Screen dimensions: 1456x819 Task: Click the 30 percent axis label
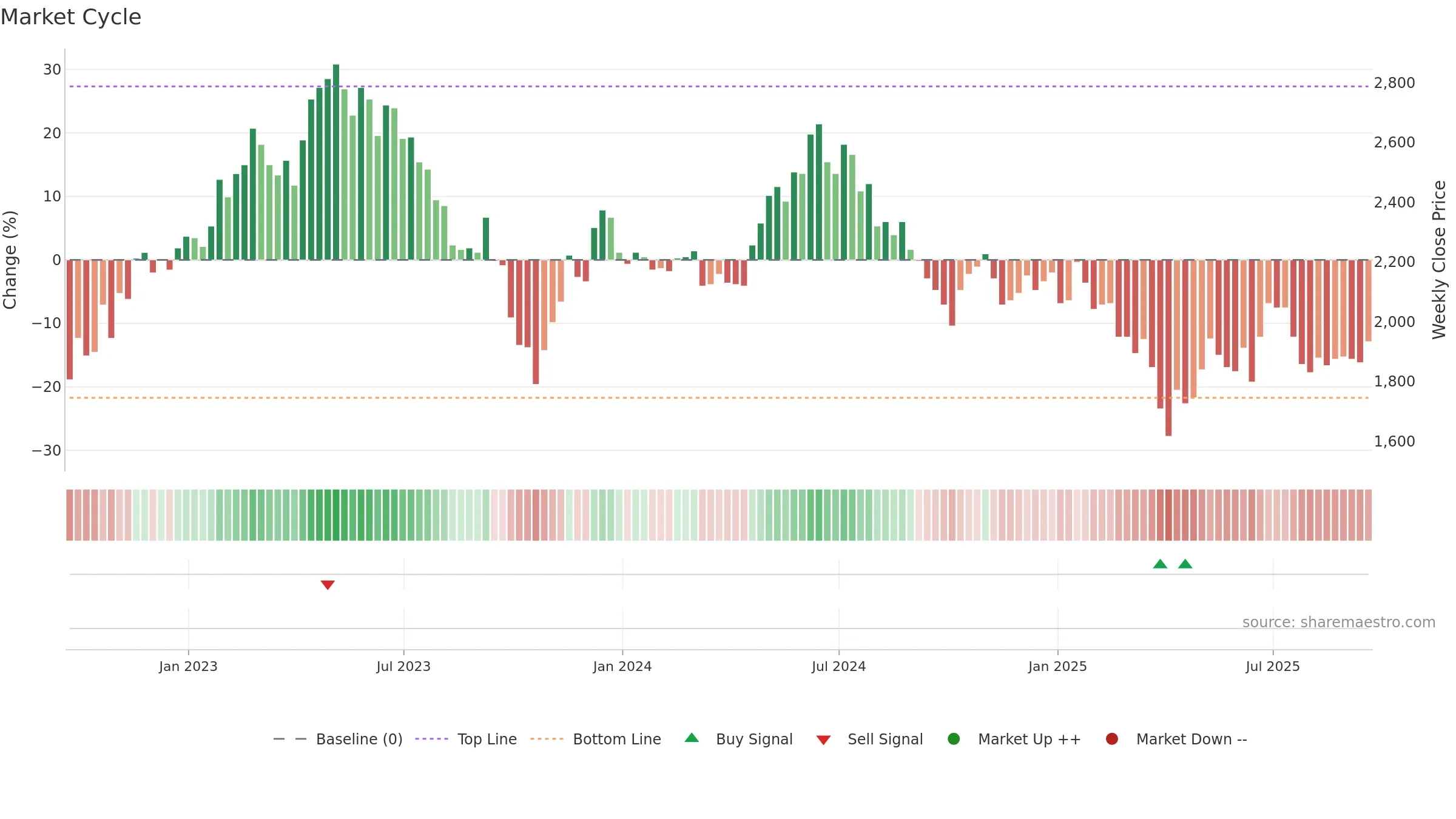(x=52, y=69)
